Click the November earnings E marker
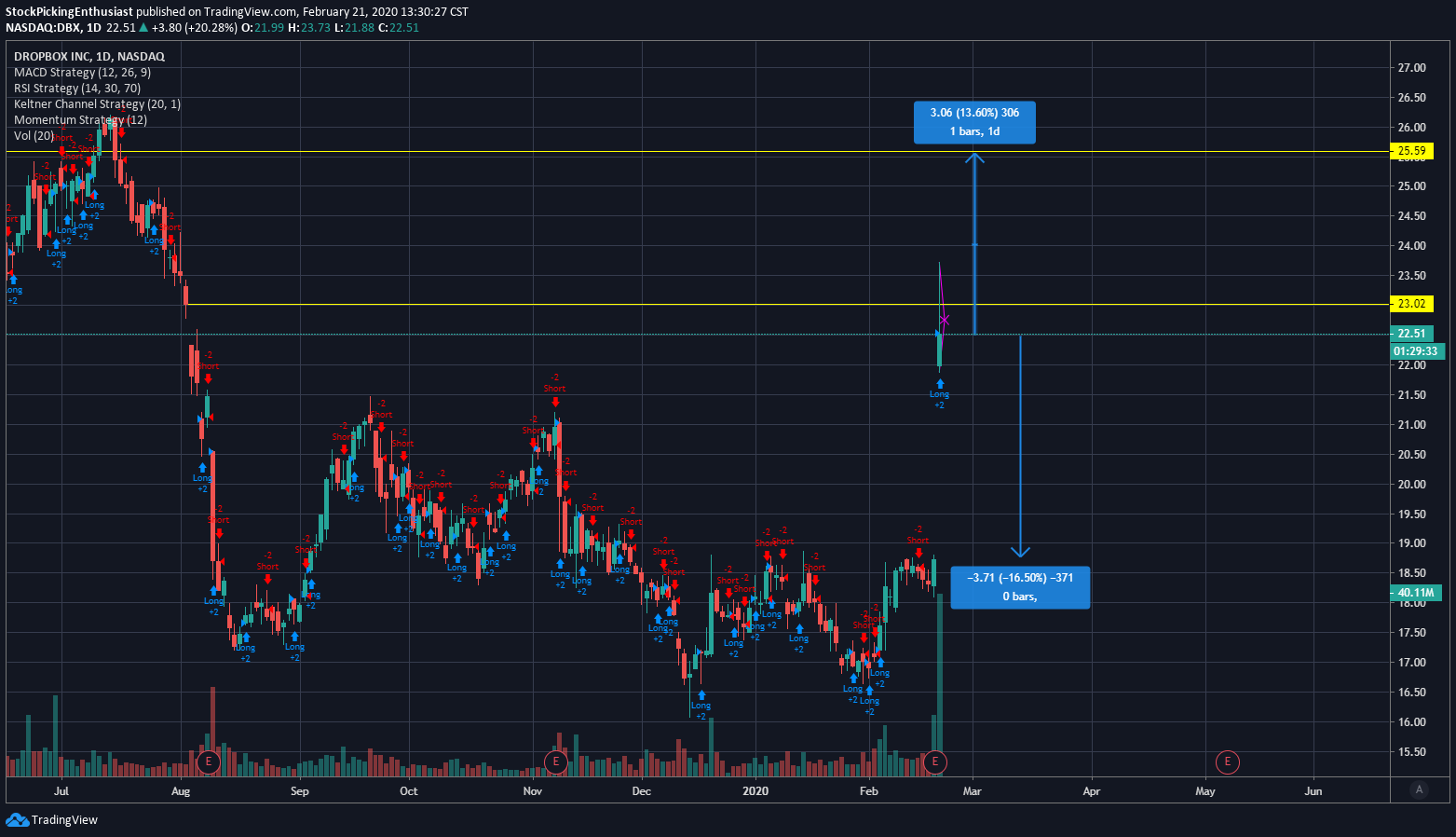This screenshot has height=837, width=1456. point(555,762)
